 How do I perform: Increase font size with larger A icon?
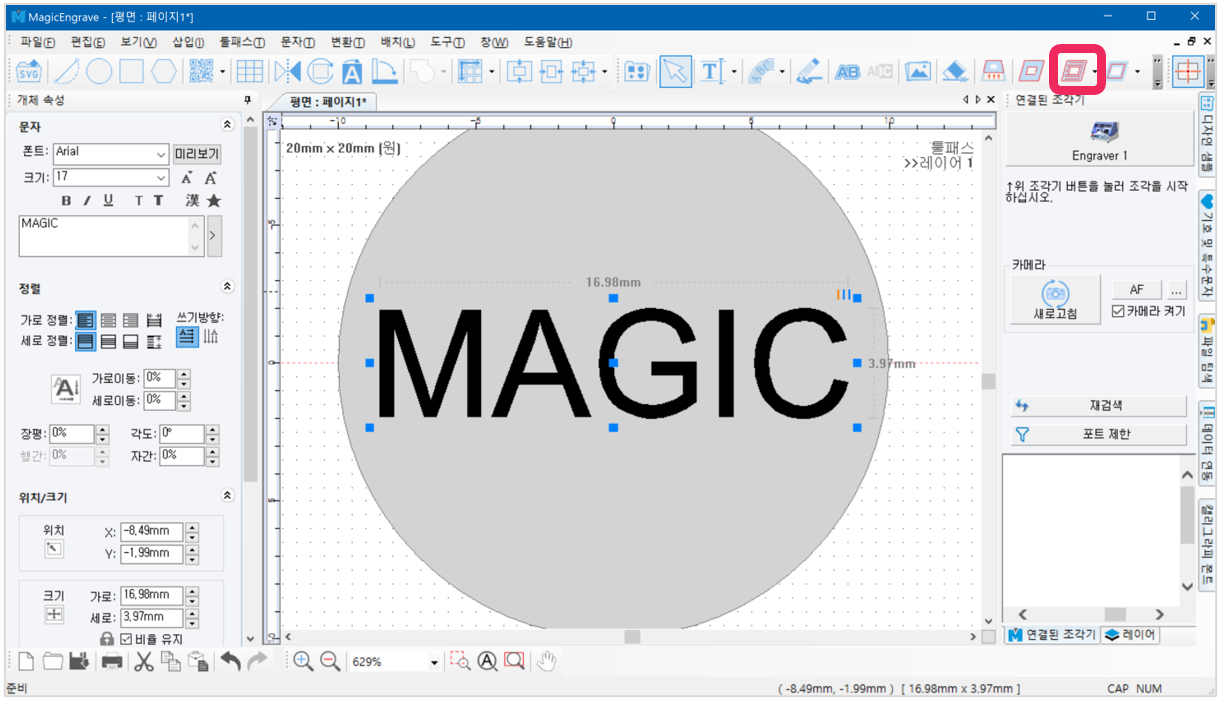(211, 178)
